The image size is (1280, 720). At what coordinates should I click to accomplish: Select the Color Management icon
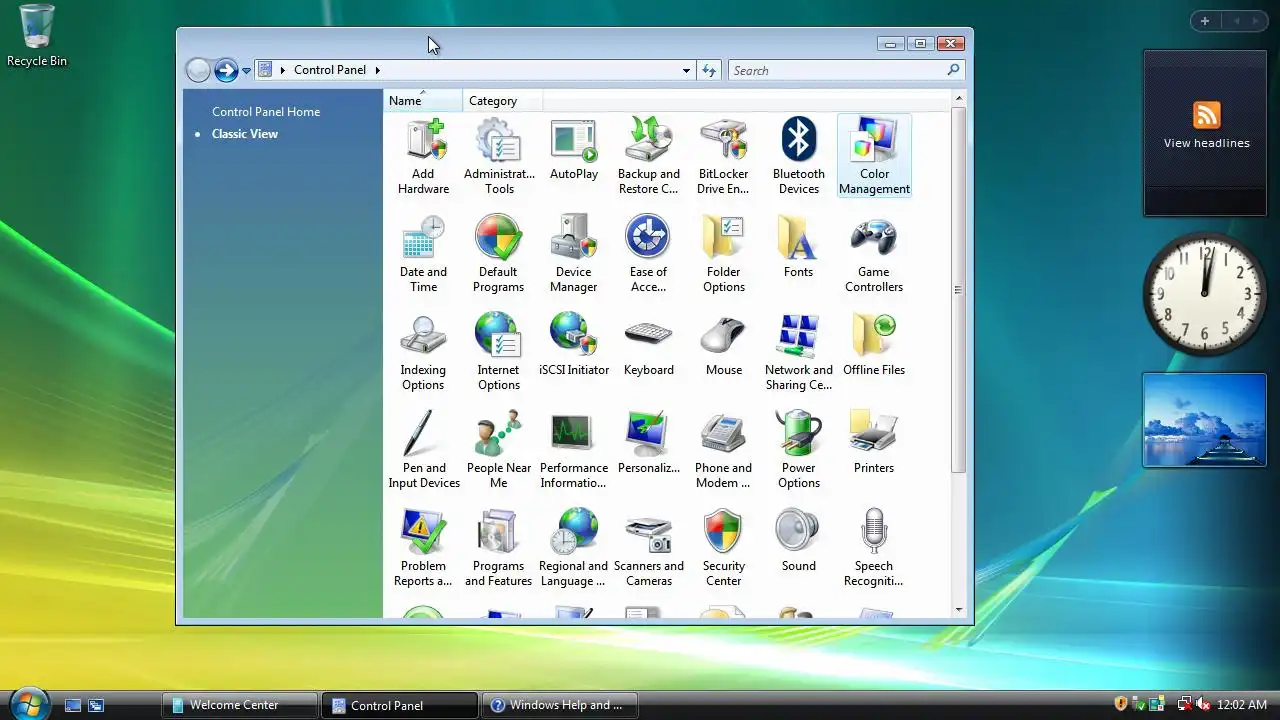tap(874, 156)
